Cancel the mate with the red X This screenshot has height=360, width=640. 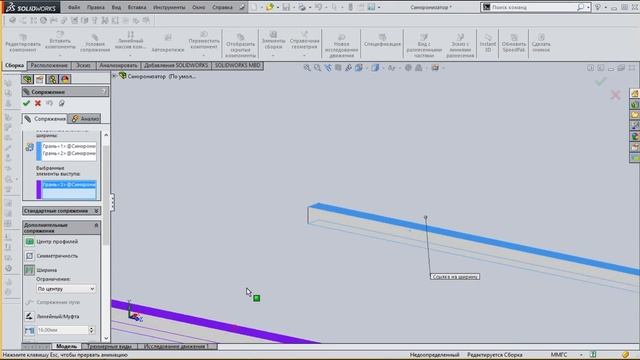pyautogui.click(x=38, y=103)
